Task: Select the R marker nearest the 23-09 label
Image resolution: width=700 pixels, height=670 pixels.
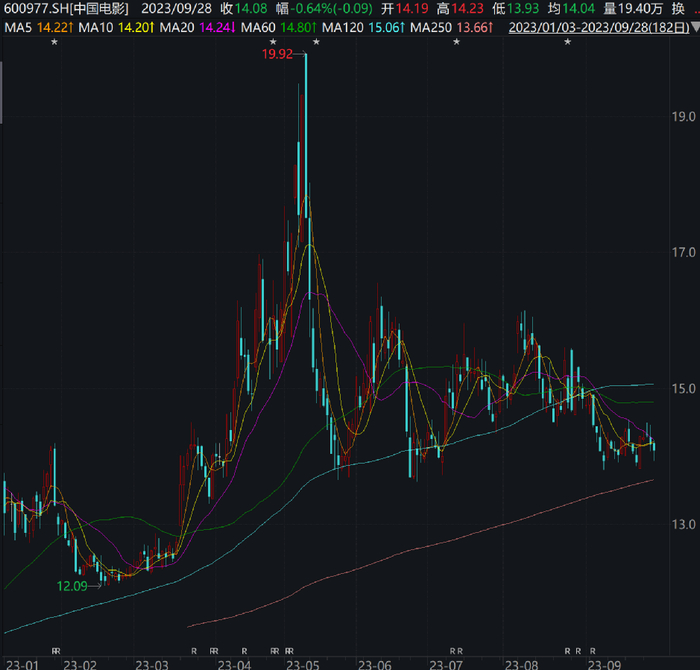Action: 593,650
